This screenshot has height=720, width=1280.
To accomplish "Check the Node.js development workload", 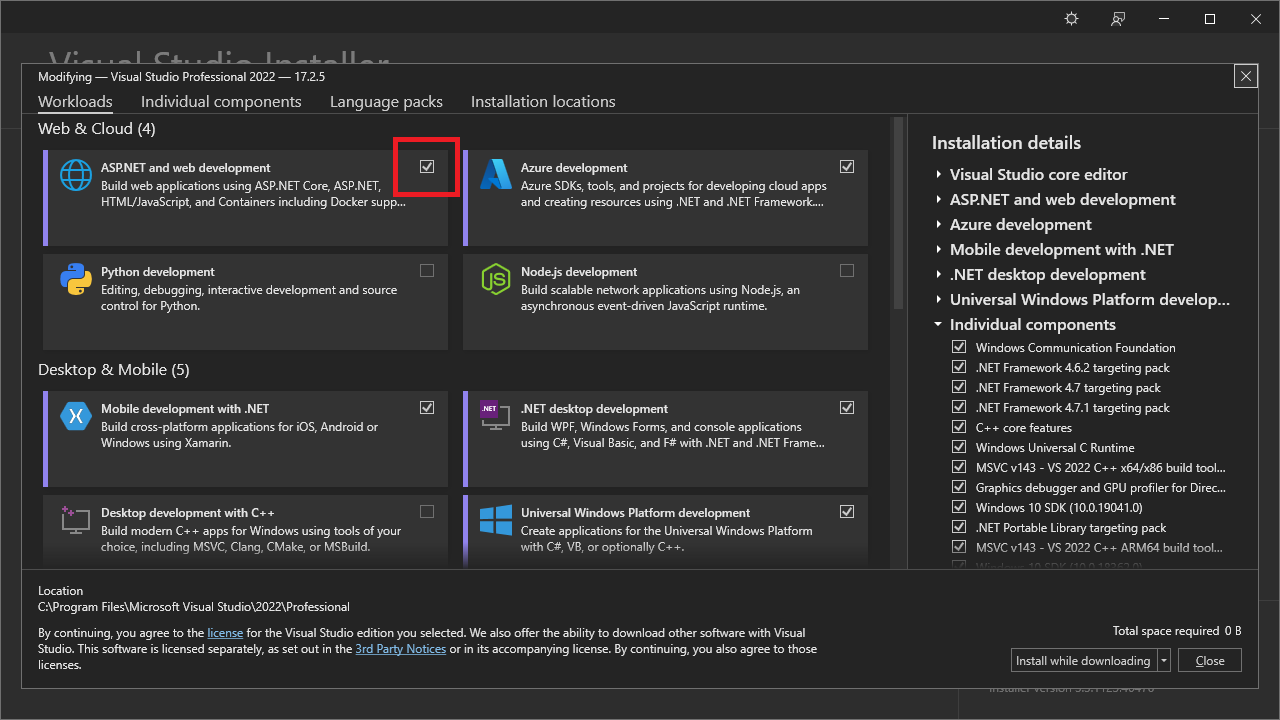I will point(847,271).
